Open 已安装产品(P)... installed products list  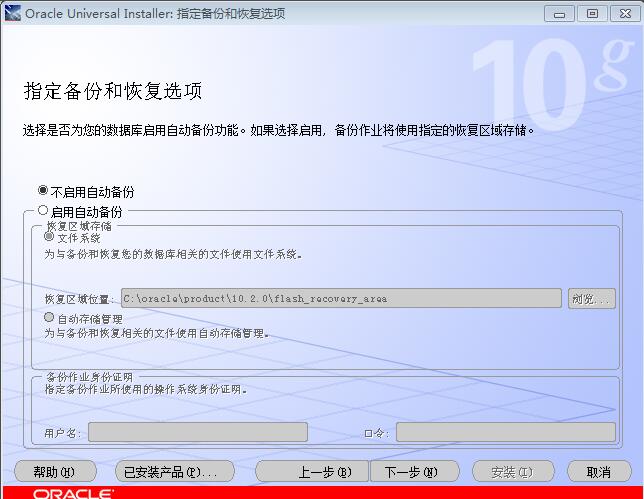[x=175, y=471]
